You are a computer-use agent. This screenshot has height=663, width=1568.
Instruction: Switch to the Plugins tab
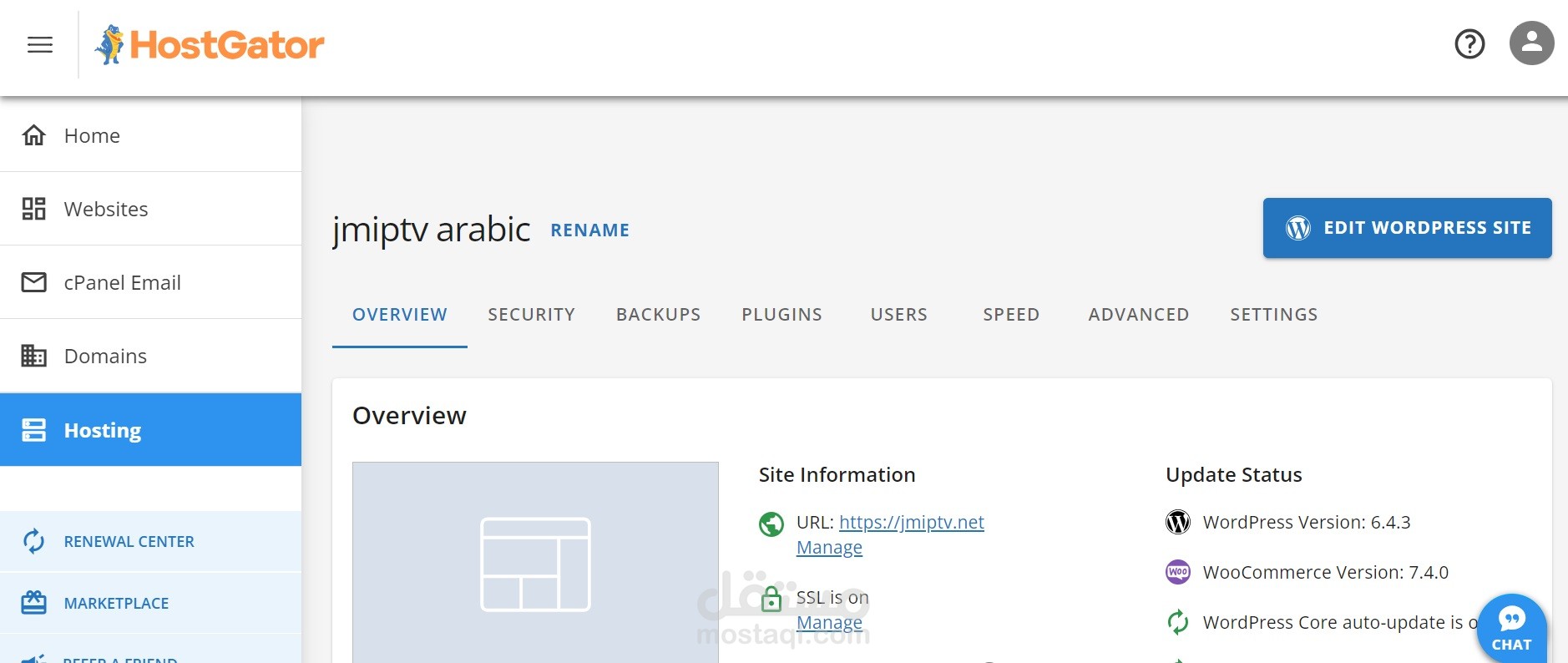[782, 315]
